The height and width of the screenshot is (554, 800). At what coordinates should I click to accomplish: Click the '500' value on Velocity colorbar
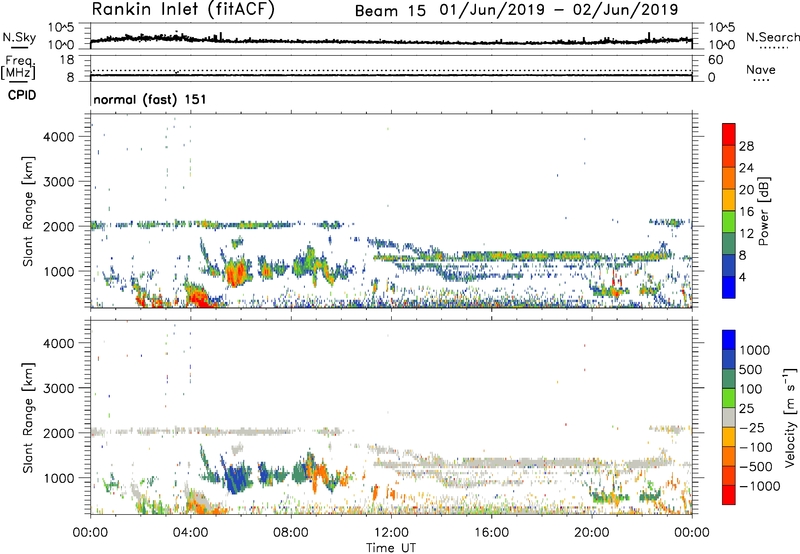click(x=753, y=370)
